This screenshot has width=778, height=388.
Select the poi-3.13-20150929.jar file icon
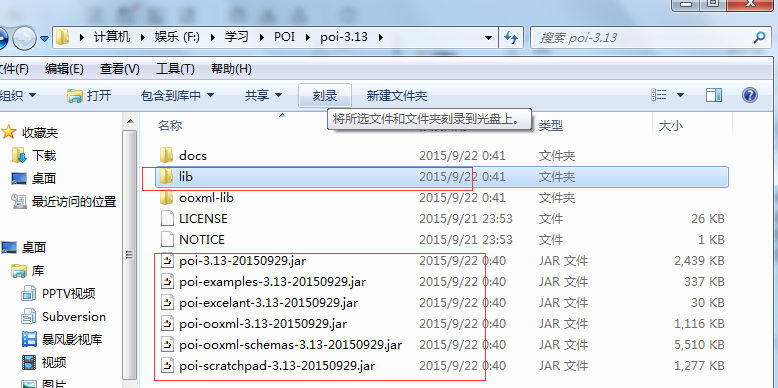[167, 260]
